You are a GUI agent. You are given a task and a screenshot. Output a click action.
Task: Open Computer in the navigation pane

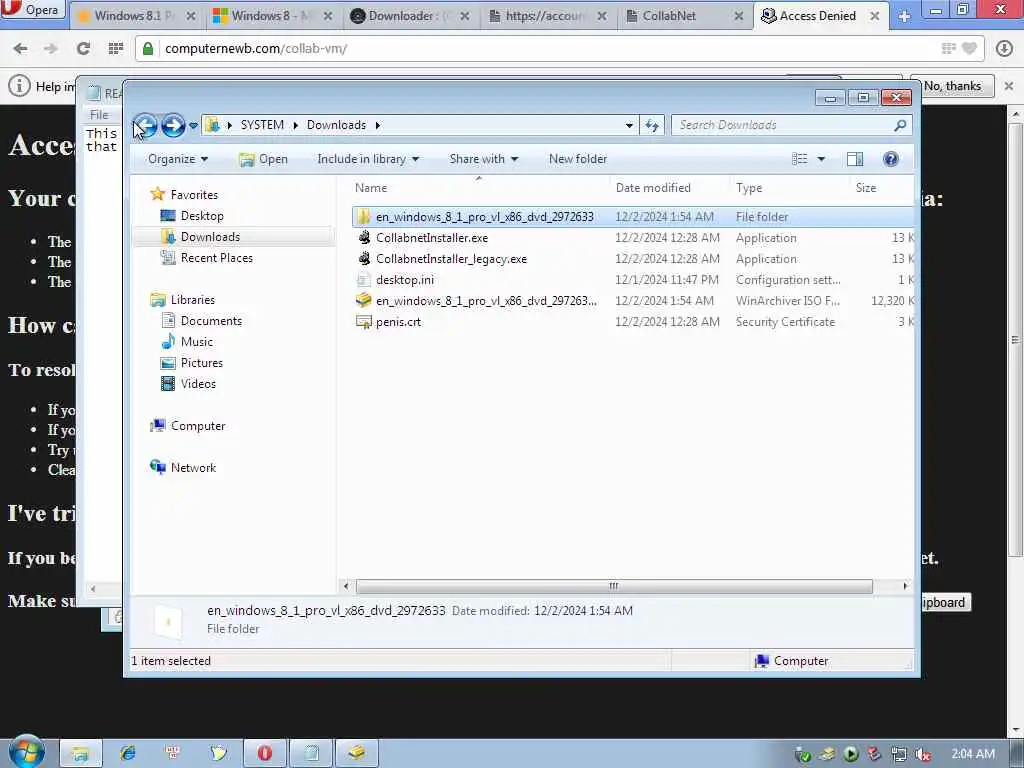click(198, 425)
